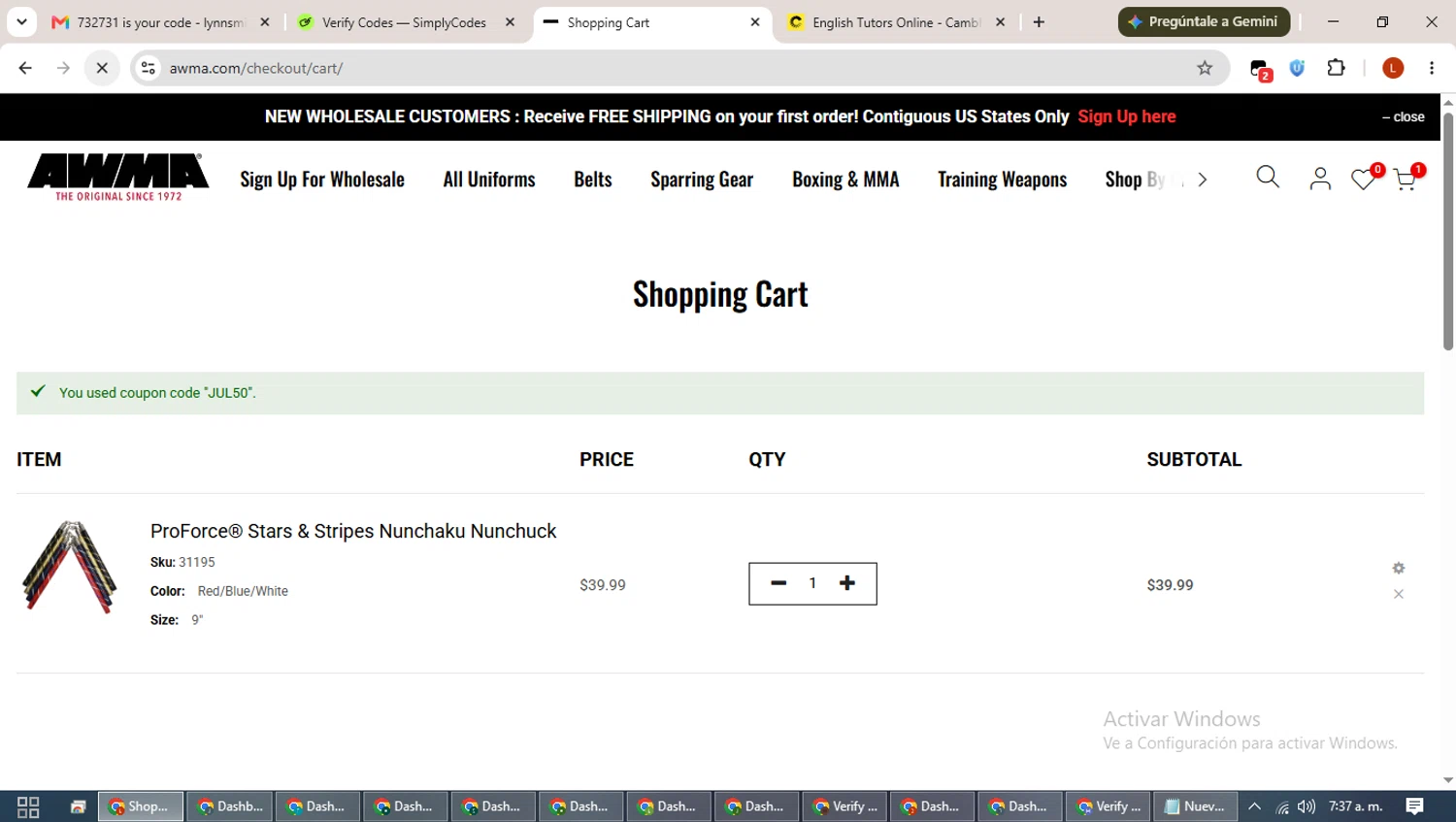The image size is (1456, 822).
Task: Show more navigation categories with the right chevron
Action: [1203, 180]
